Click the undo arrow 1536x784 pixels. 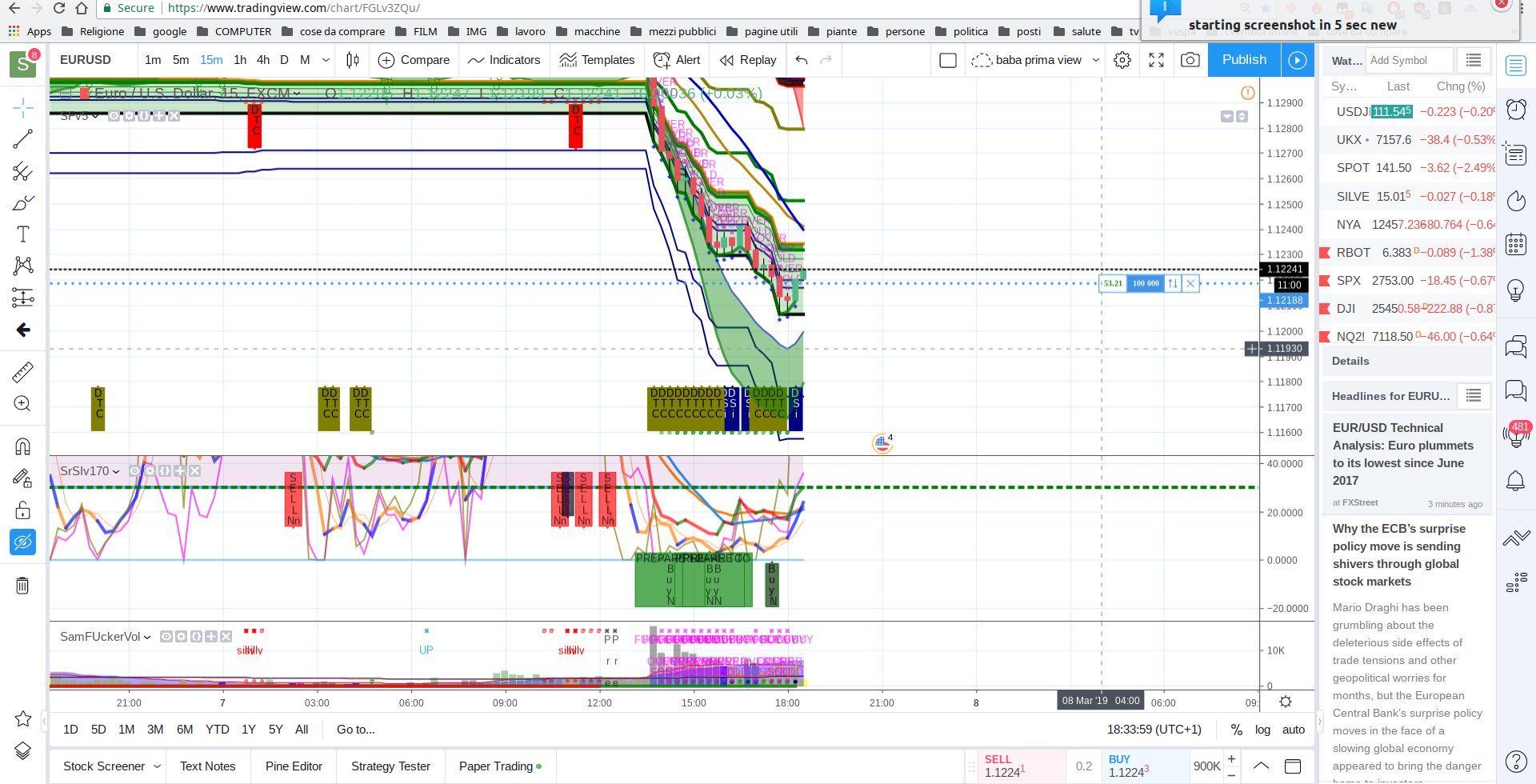pyautogui.click(x=802, y=60)
